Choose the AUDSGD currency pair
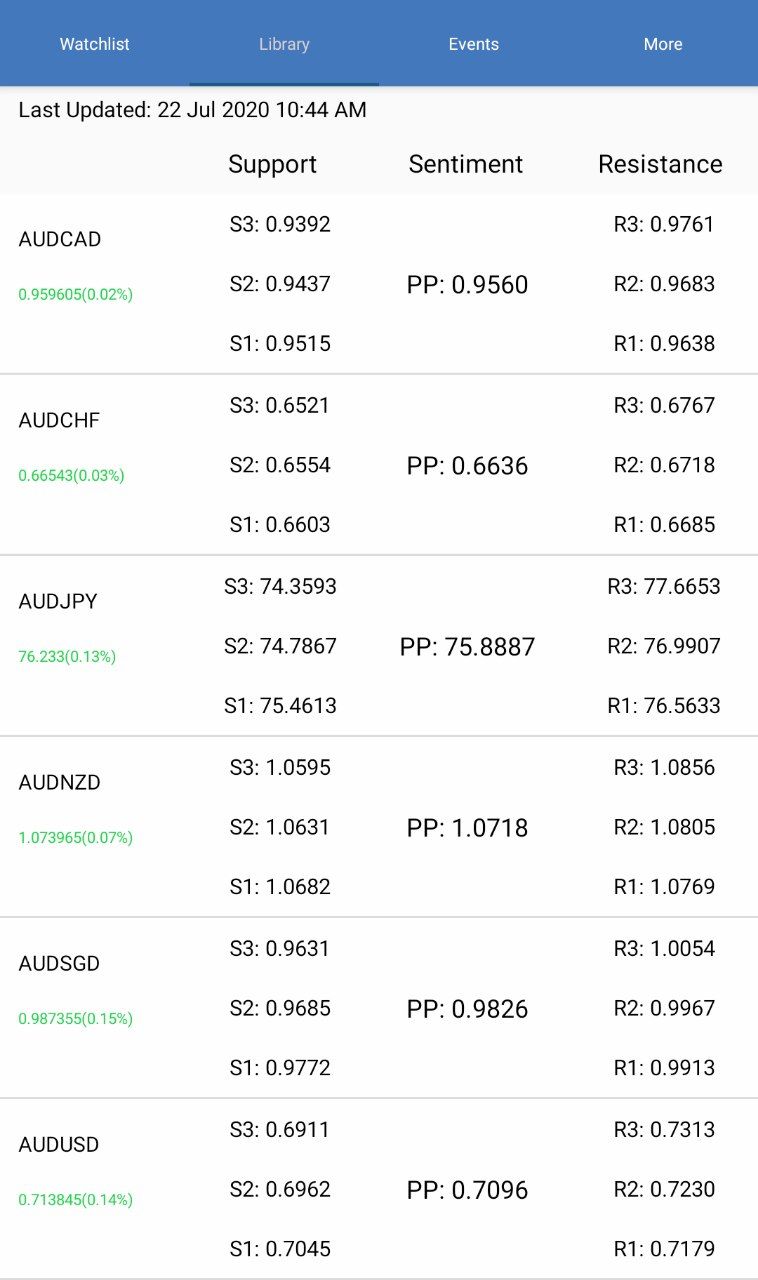Viewport: 758px width, 1280px height. click(60, 964)
